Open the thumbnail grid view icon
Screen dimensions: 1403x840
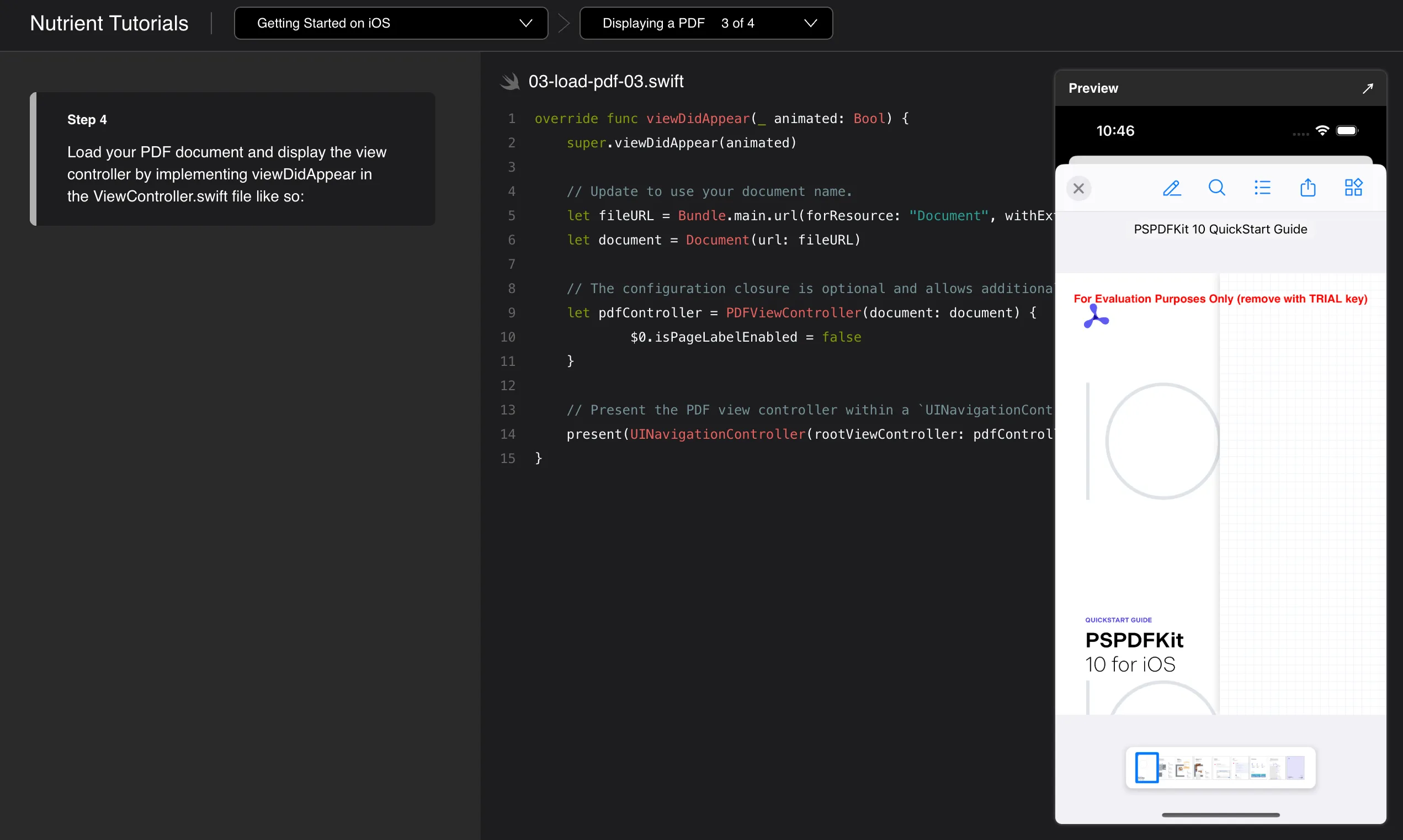coord(1353,188)
